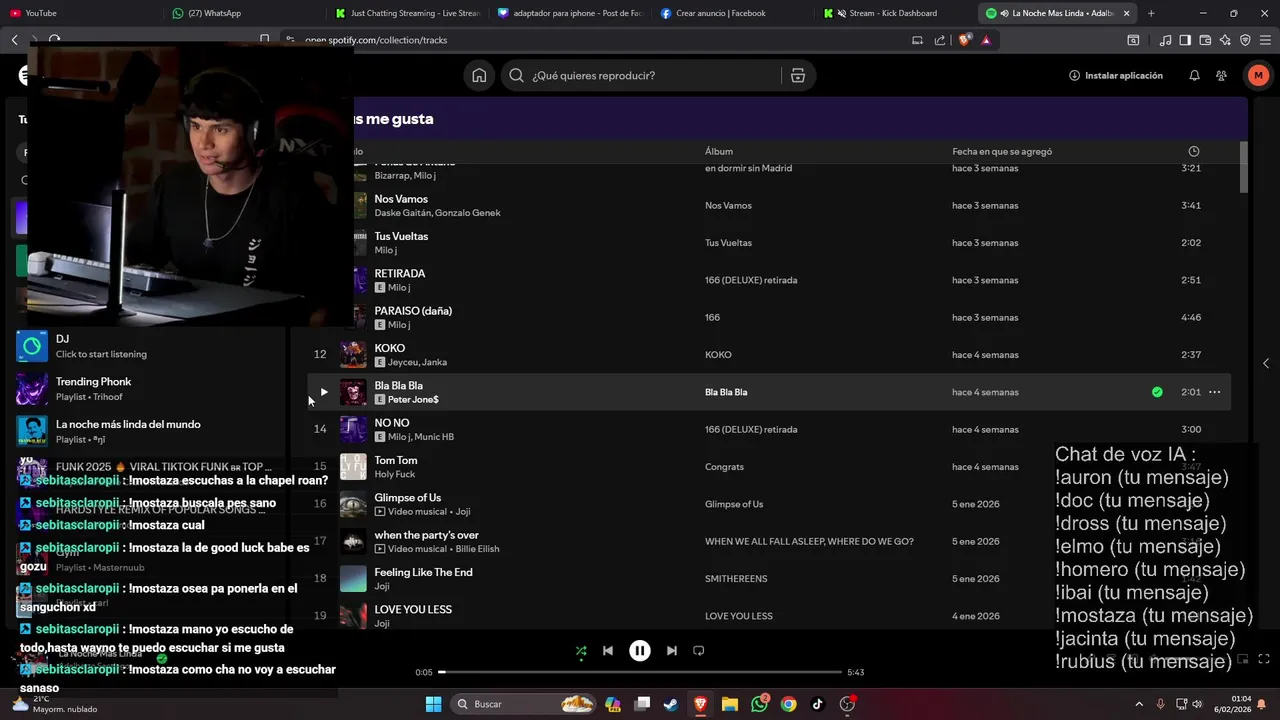Viewport: 1280px width, 720px height.
Task: Open Windows Start menu
Action: tap(433, 704)
